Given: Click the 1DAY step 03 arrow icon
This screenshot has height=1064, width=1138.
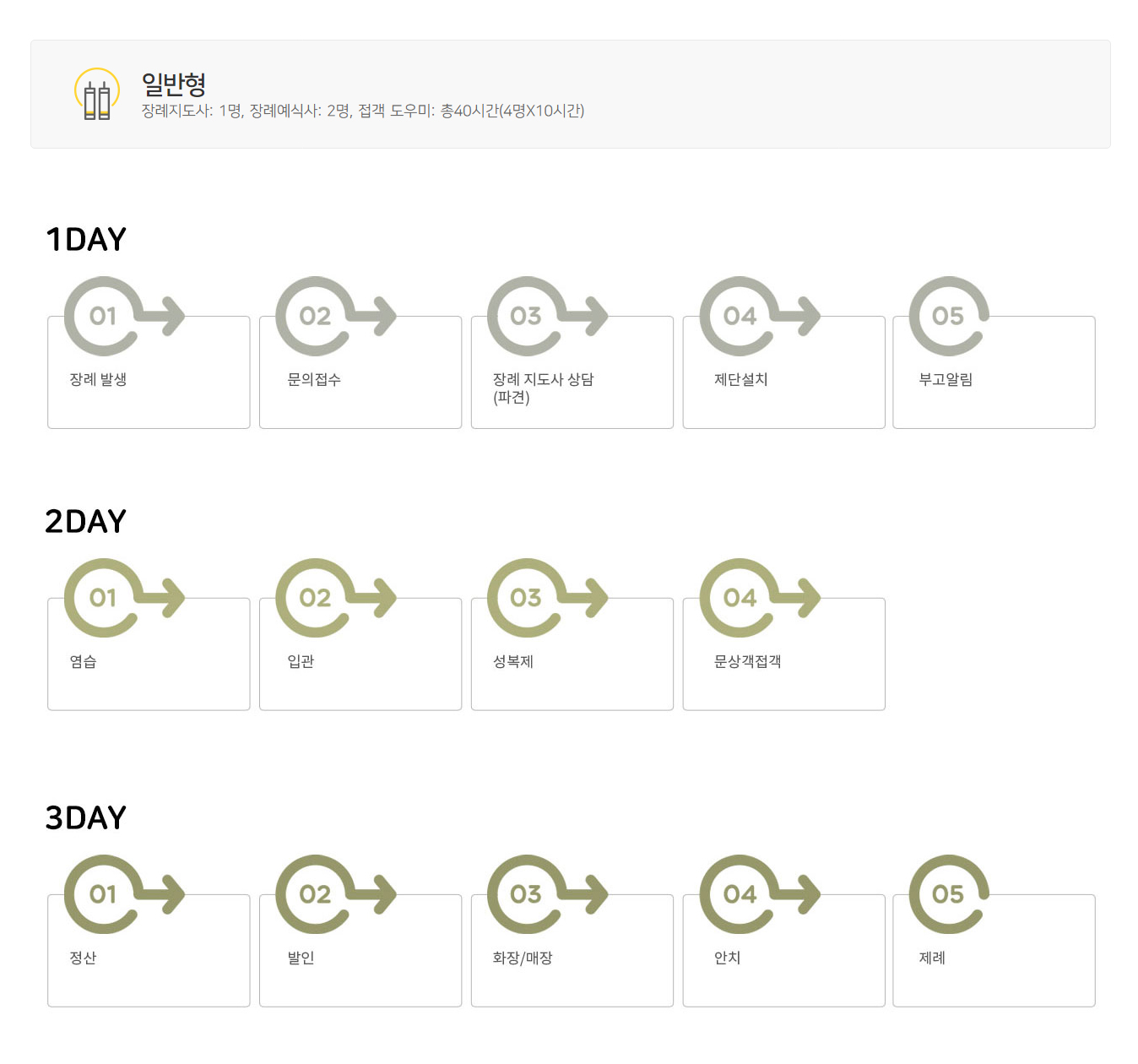Looking at the screenshot, I should [x=588, y=316].
